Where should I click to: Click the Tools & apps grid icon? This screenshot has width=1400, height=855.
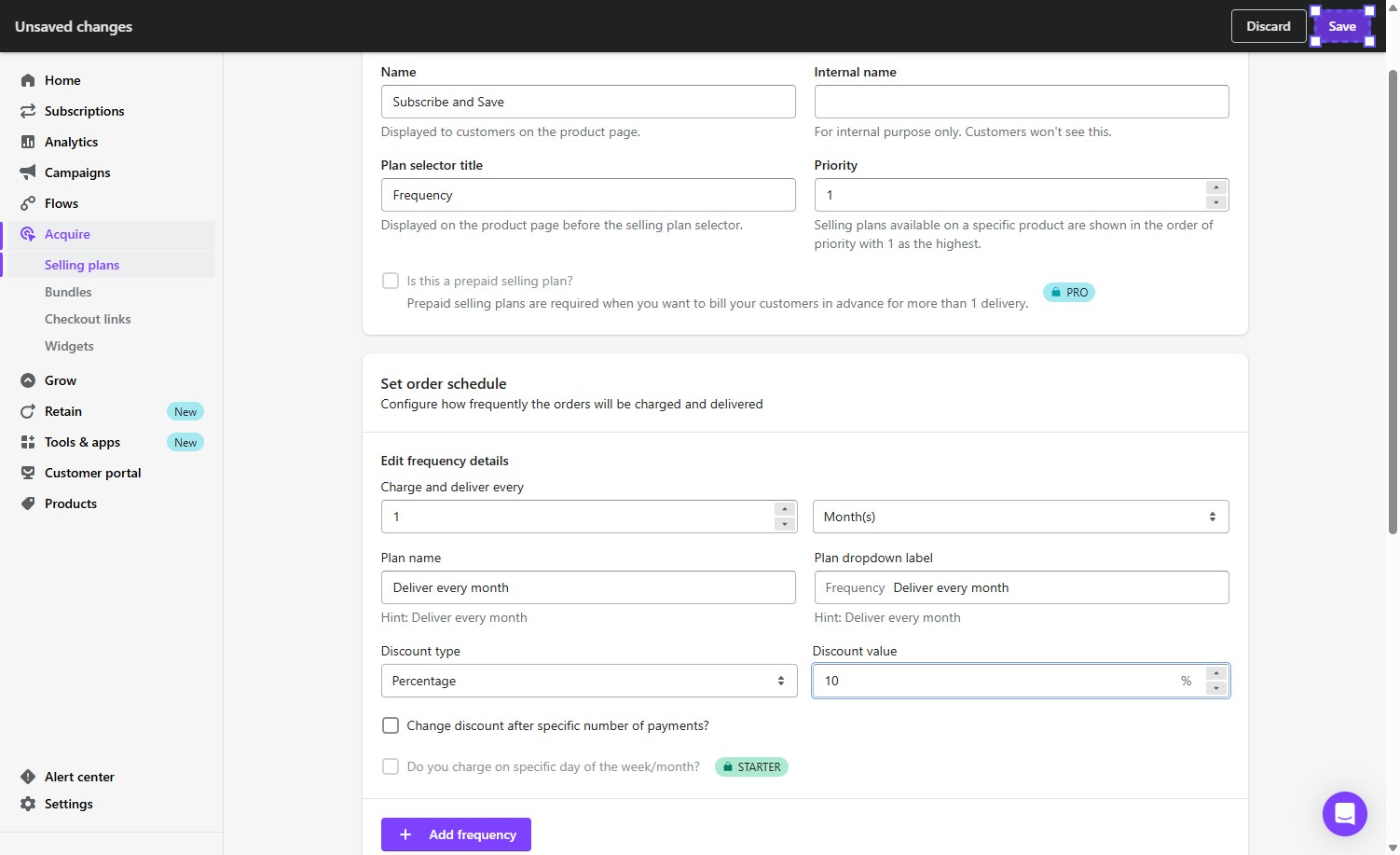[28, 442]
